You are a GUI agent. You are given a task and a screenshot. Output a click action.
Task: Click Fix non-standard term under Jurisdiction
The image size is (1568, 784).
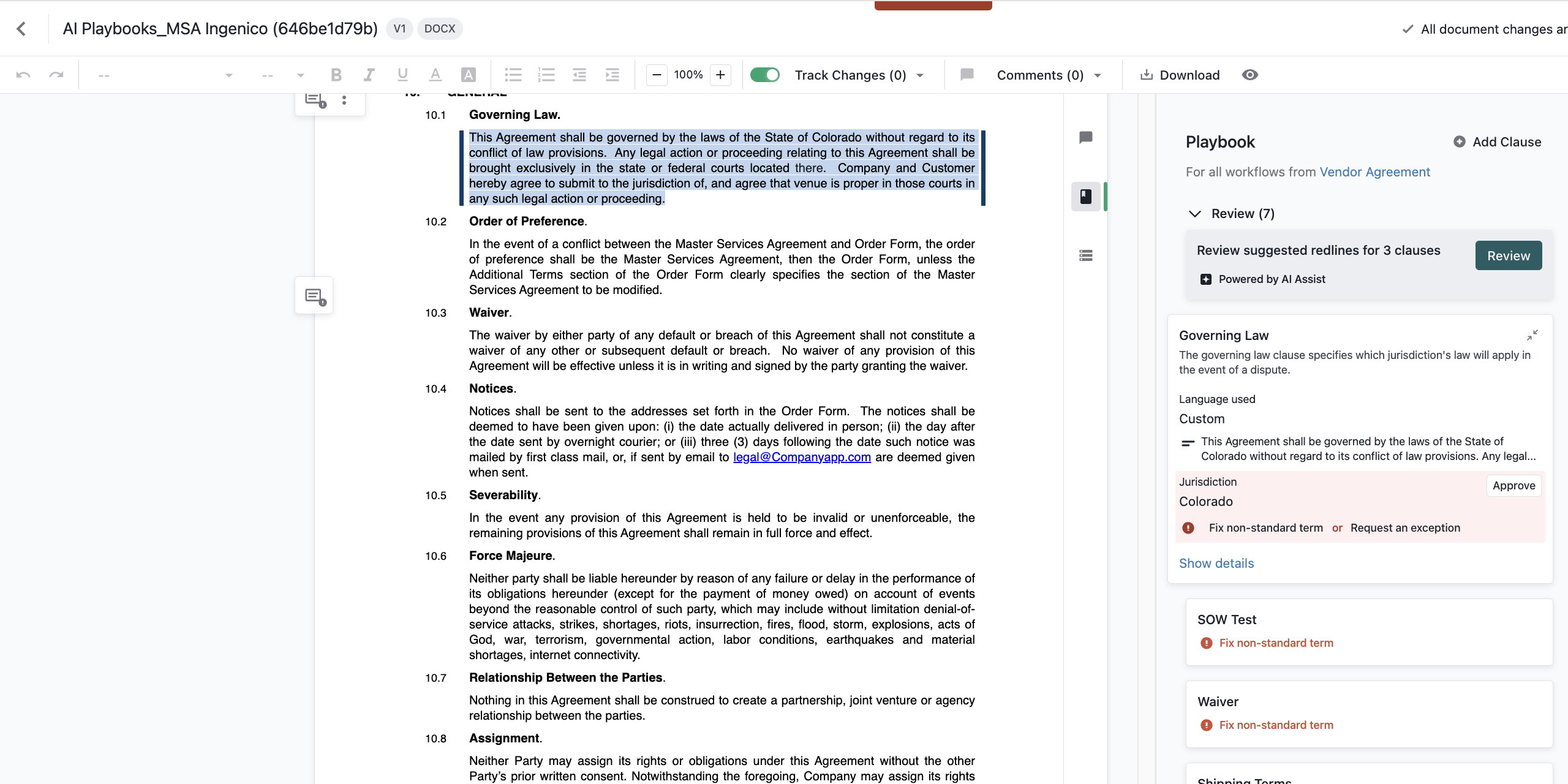pyautogui.click(x=1265, y=528)
